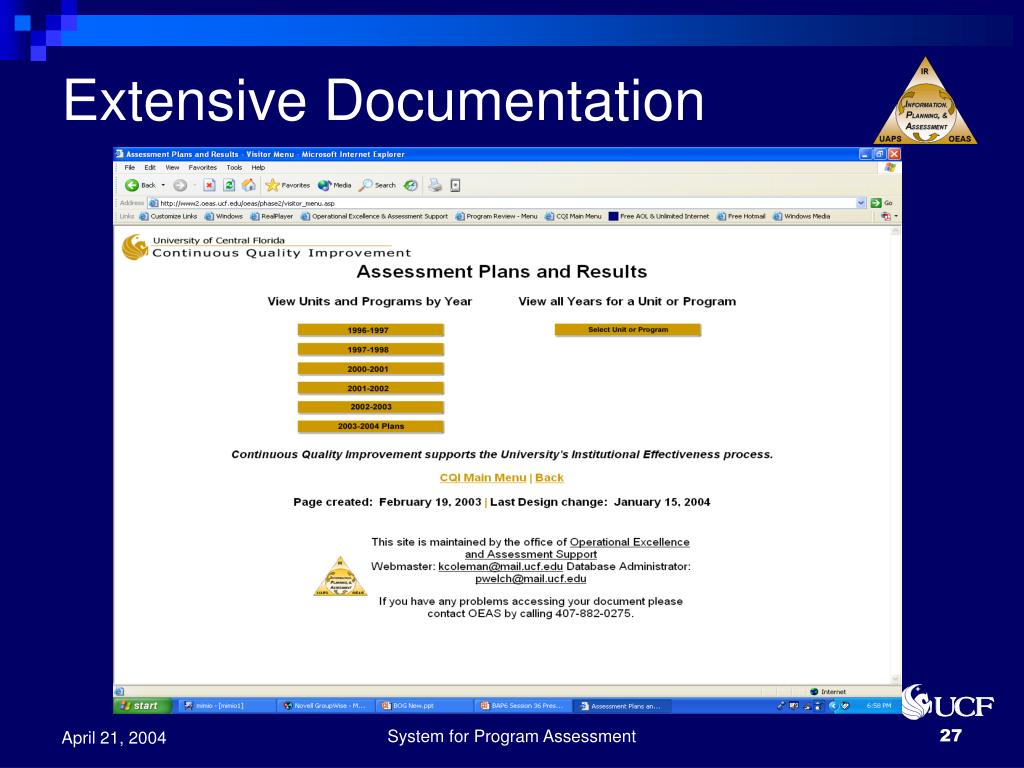Email administrator pwelch@mail.ucf.edu
The image size is (1024, 768).
tap(530, 579)
